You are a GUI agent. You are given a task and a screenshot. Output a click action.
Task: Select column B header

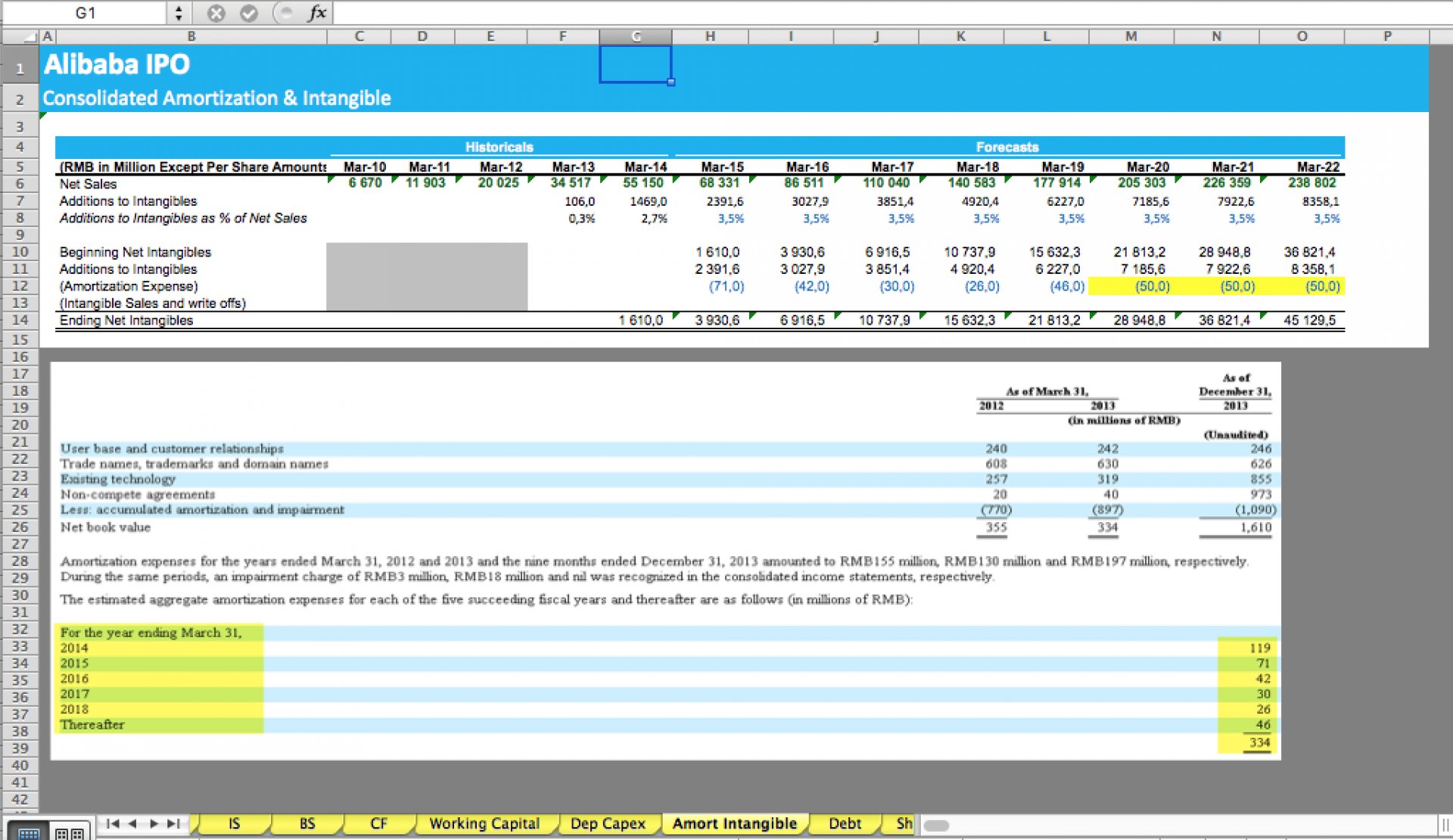(x=191, y=36)
